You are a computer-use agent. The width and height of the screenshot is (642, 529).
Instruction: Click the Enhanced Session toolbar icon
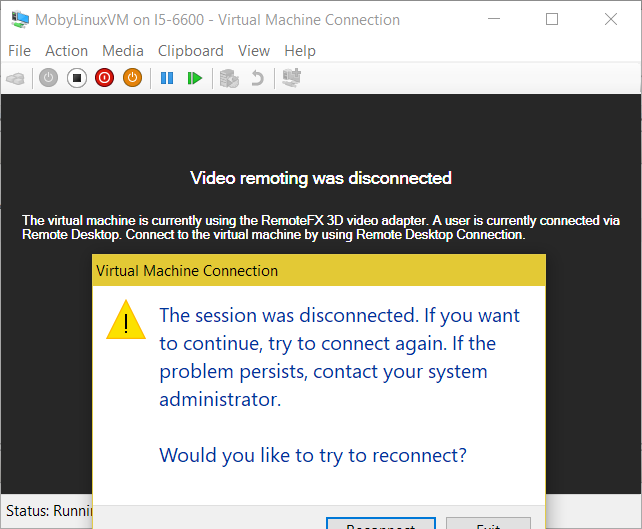click(292, 78)
